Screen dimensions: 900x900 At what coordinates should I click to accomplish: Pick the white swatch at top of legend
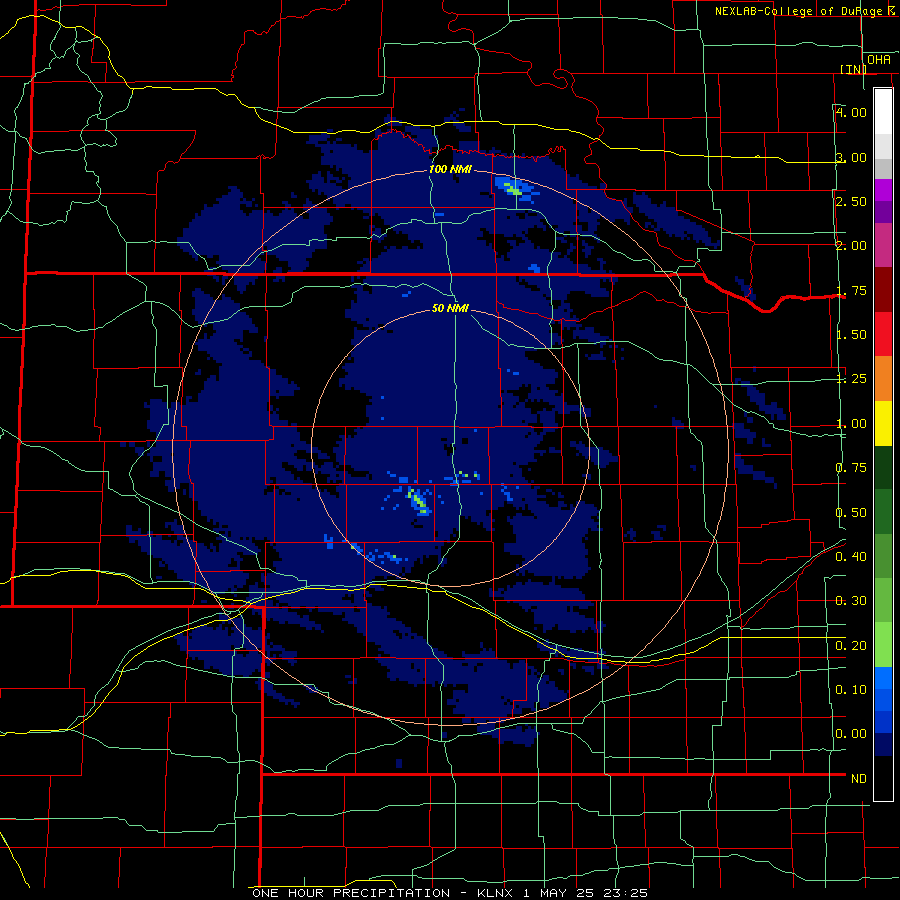point(883,111)
